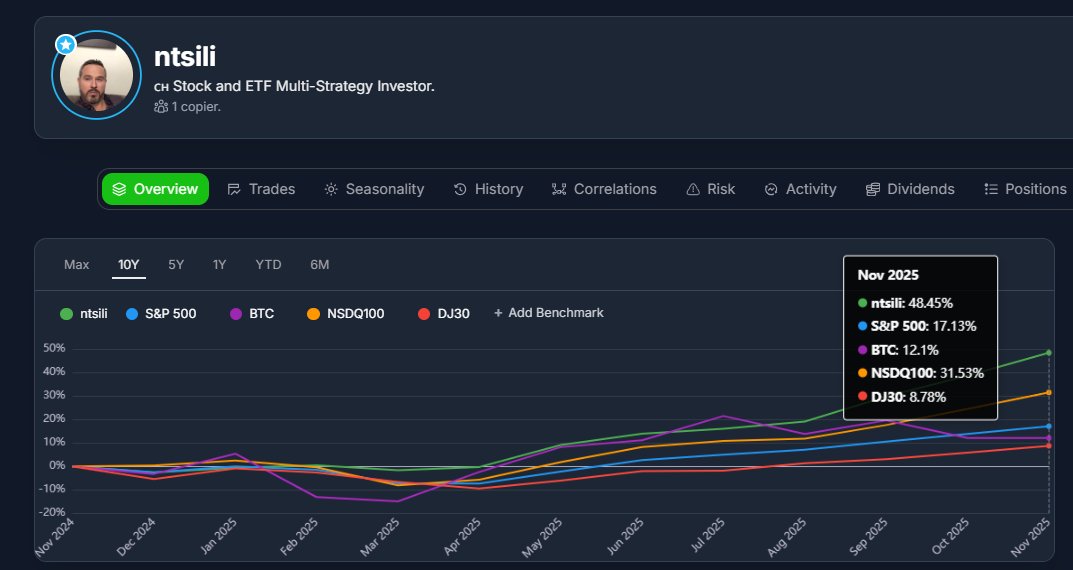Click the warning triangle icon beside Risk
1073x570 pixels.
[x=693, y=190]
